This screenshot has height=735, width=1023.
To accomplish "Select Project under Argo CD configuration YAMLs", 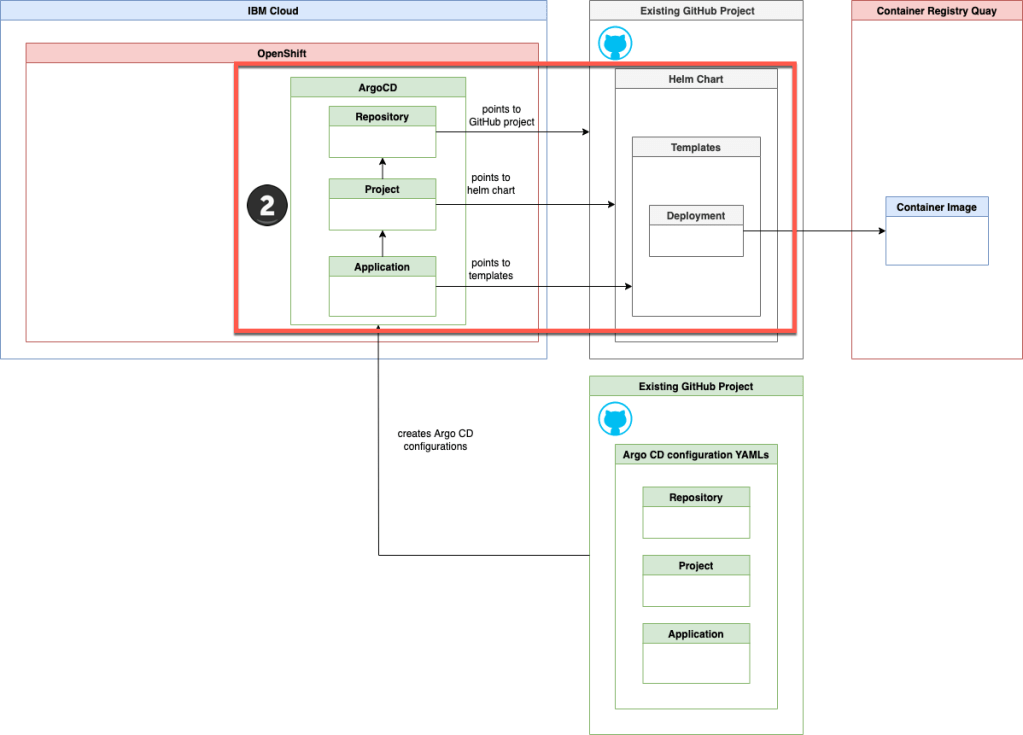I will (x=696, y=580).
